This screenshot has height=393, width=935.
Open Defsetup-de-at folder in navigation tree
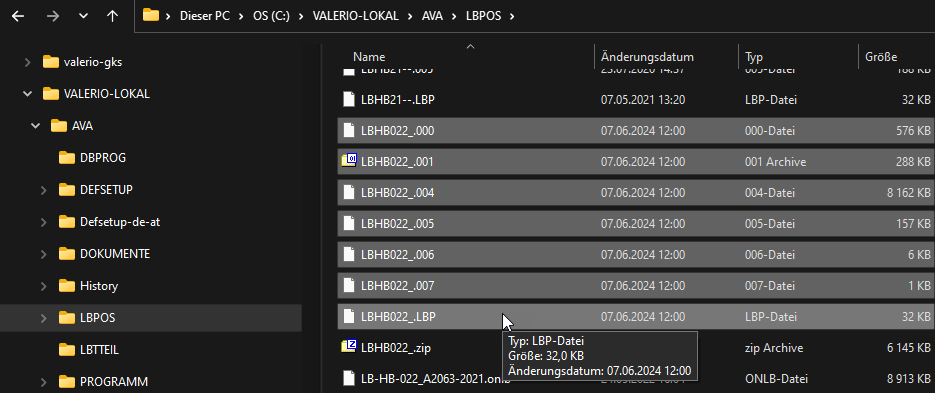click(x=120, y=222)
